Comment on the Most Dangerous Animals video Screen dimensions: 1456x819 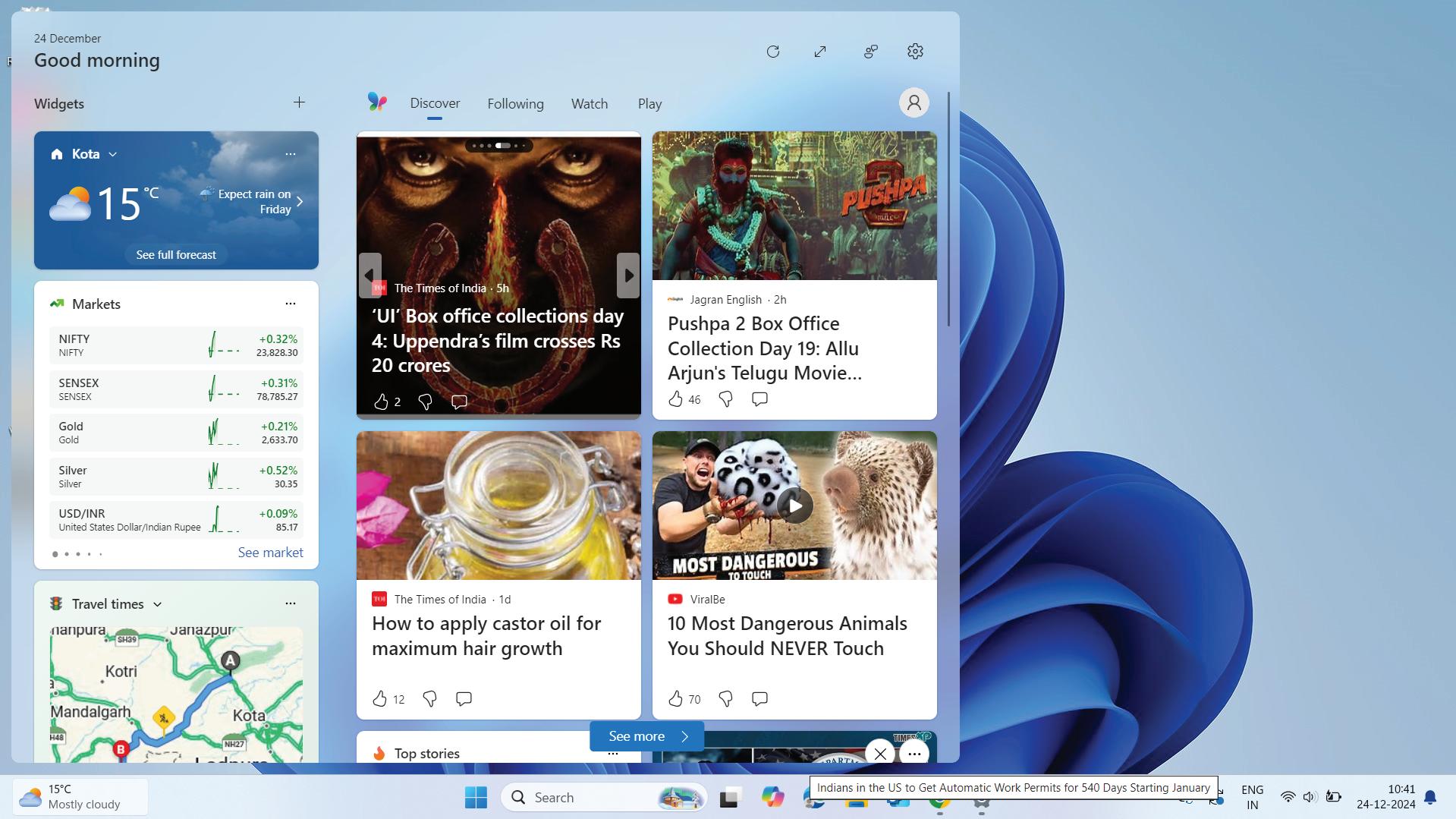759,699
